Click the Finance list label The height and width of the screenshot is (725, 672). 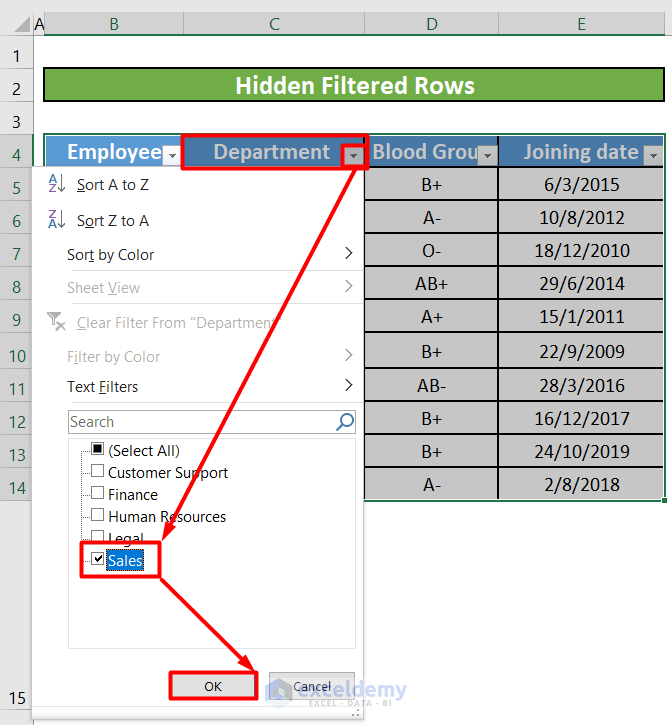click(x=133, y=495)
